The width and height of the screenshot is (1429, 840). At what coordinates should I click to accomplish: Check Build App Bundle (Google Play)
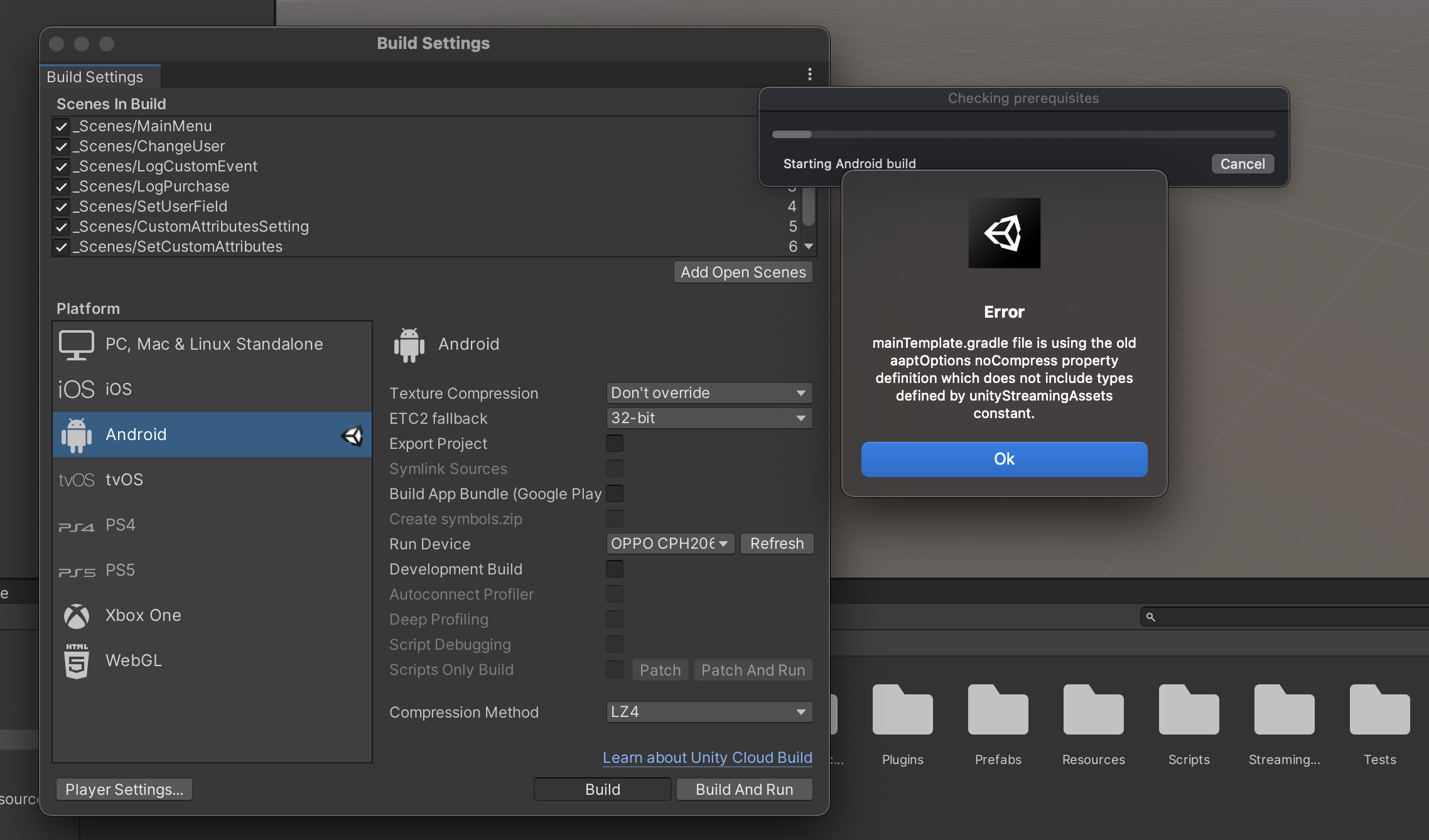tap(615, 493)
